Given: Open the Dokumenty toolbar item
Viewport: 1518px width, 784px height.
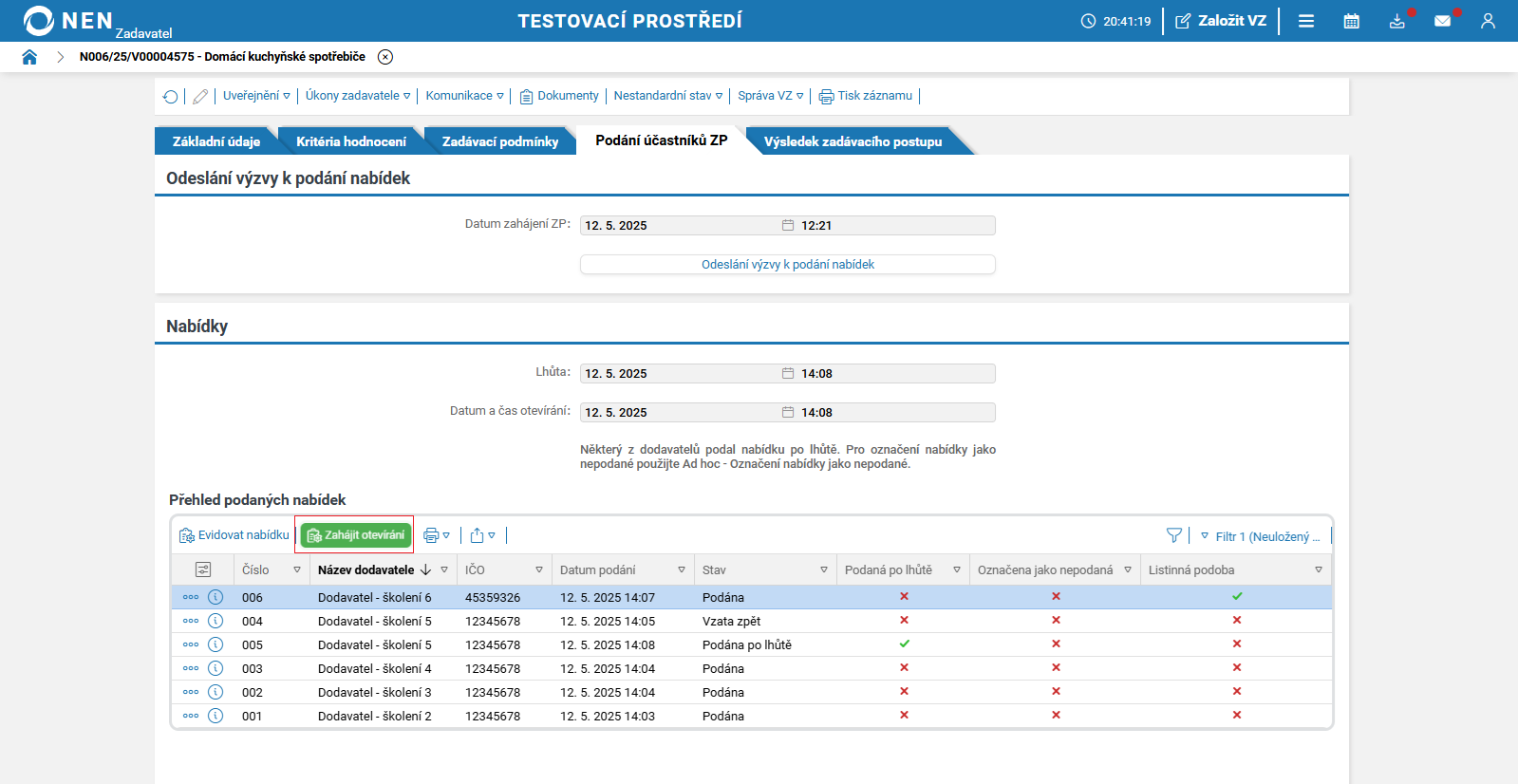Looking at the screenshot, I should 559,96.
